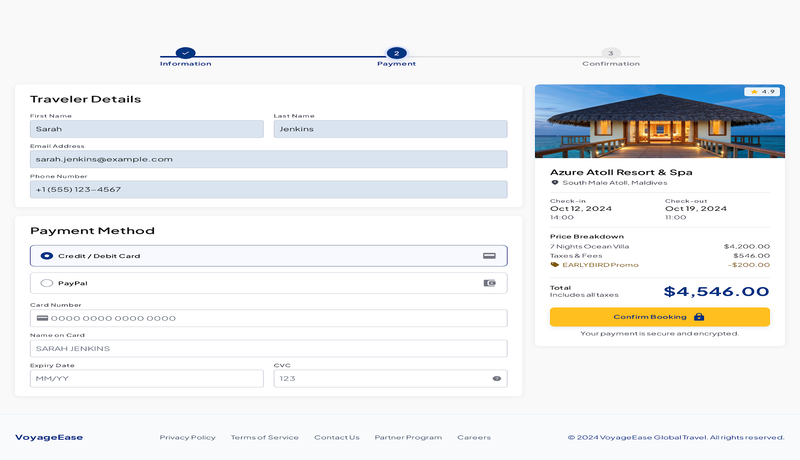Click the $4,200.00 villa price
Image resolution: width=800 pixels, height=460 pixels.
pyautogui.click(x=746, y=246)
